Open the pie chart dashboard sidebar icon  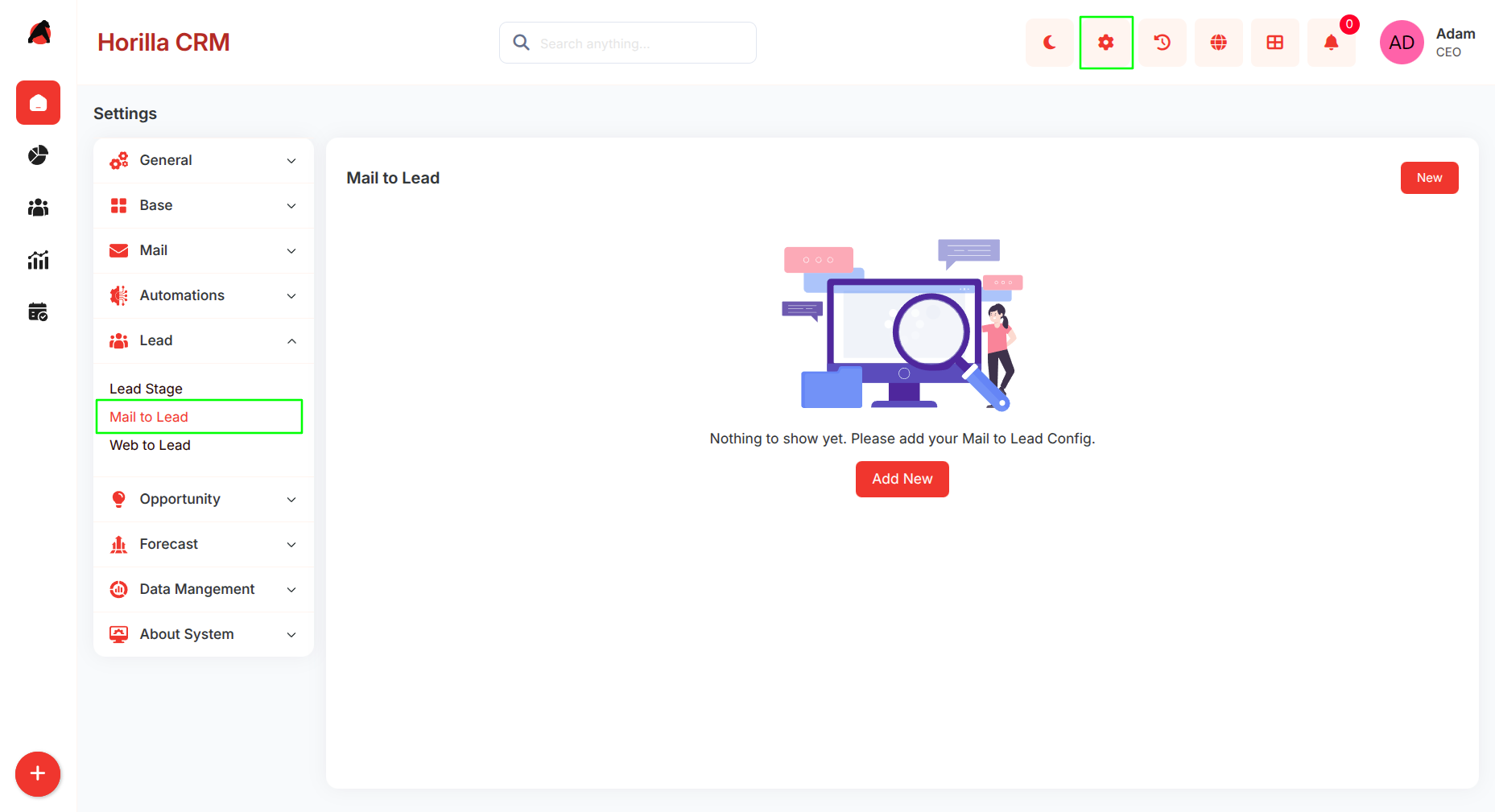click(x=38, y=155)
